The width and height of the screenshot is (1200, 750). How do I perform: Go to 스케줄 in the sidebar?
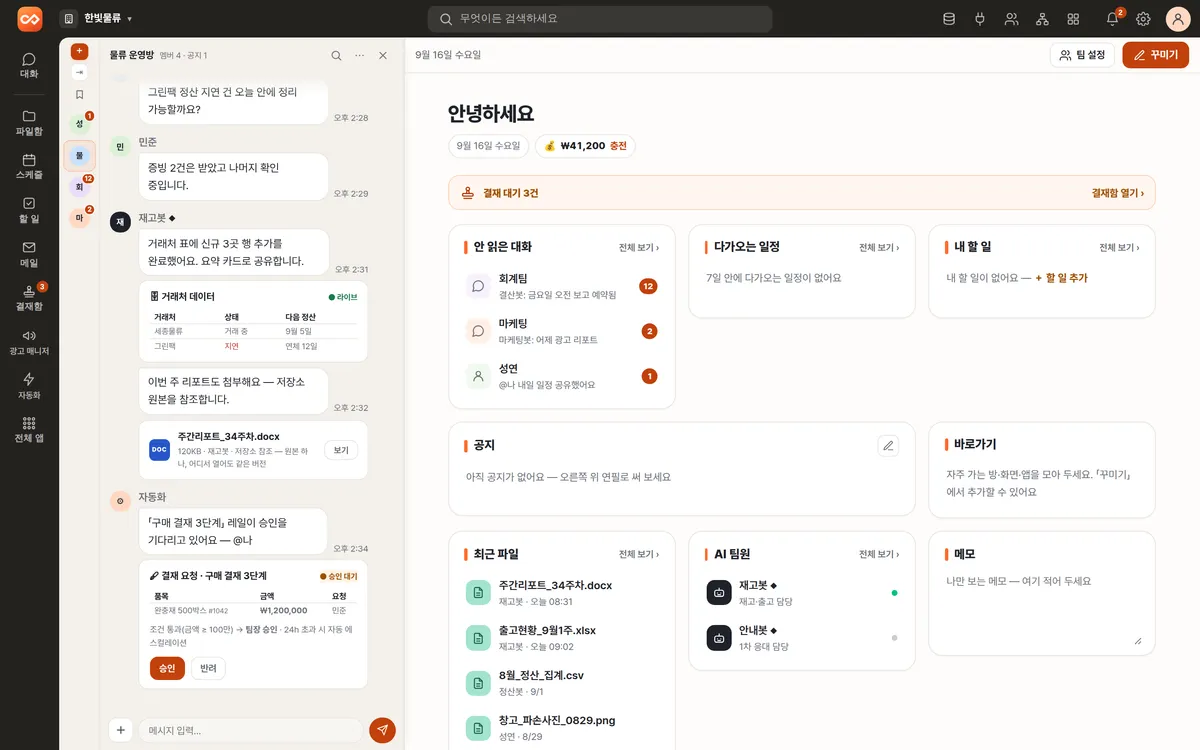tap(29, 166)
